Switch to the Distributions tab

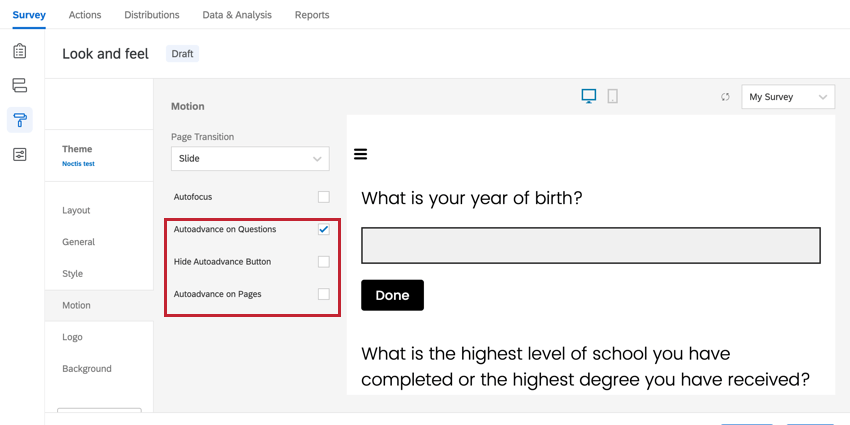(x=152, y=15)
